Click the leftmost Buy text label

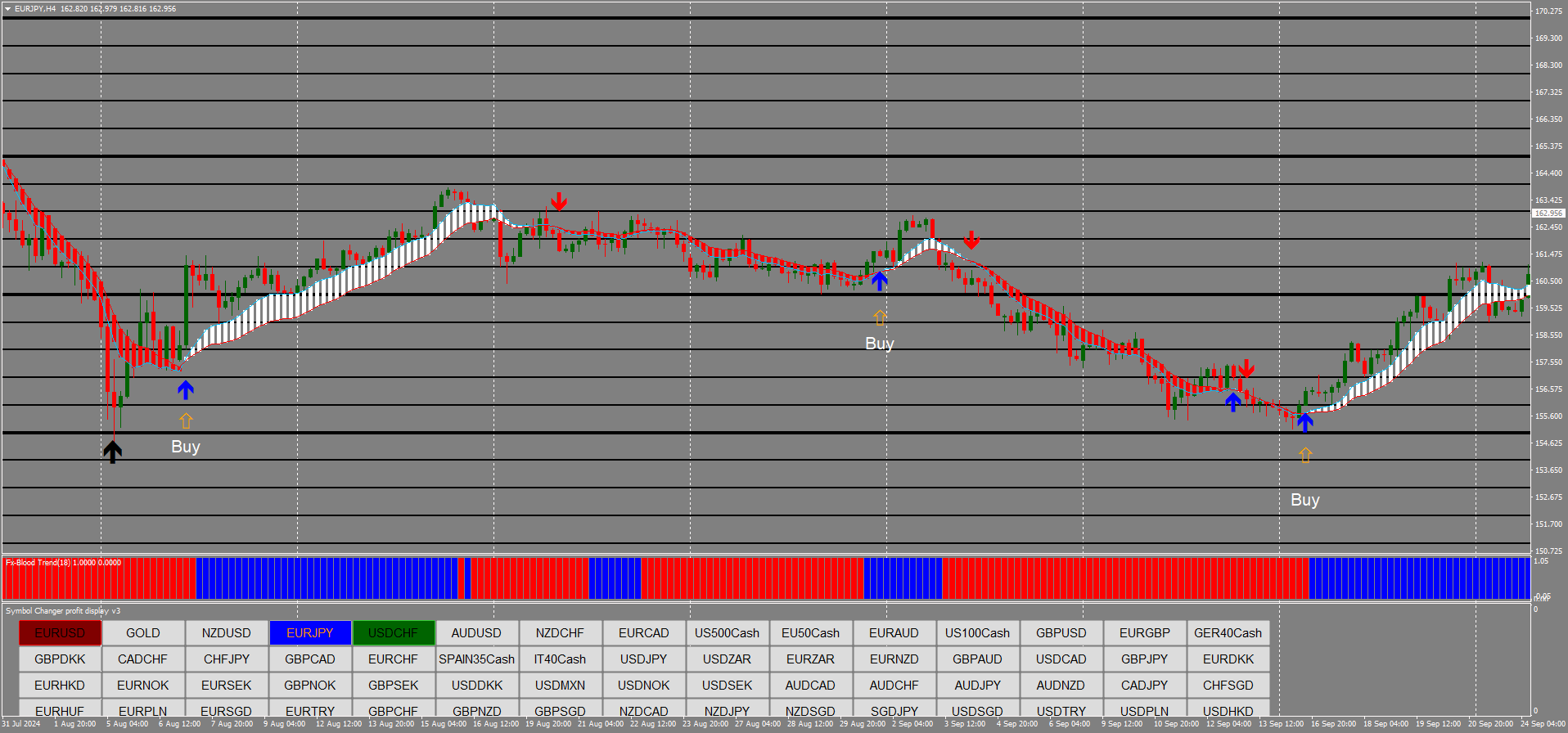[x=186, y=447]
